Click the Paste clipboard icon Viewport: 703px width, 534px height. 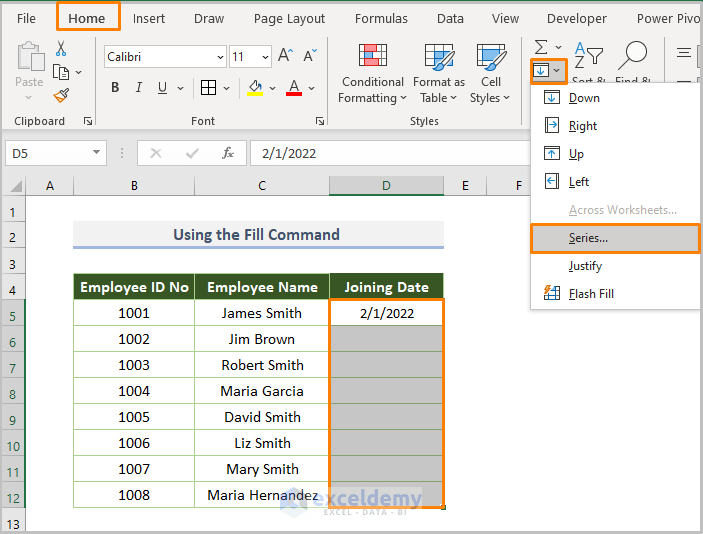tap(30, 56)
